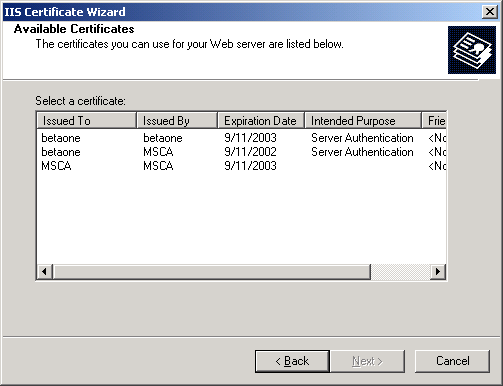Sort by the Issued To column header
The image size is (503, 386).
pos(86,120)
